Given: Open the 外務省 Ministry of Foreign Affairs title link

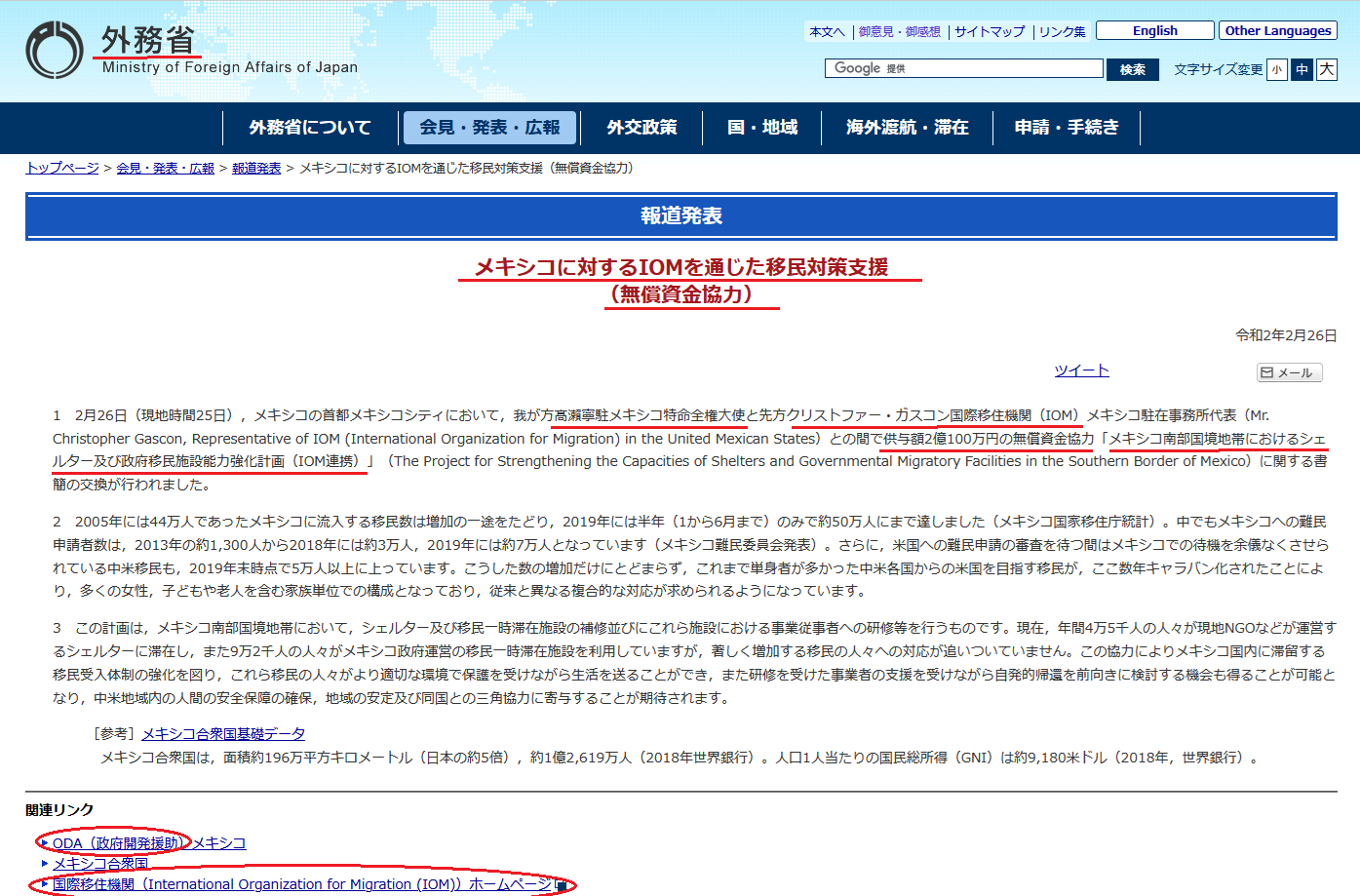Looking at the screenshot, I should click(230, 50).
